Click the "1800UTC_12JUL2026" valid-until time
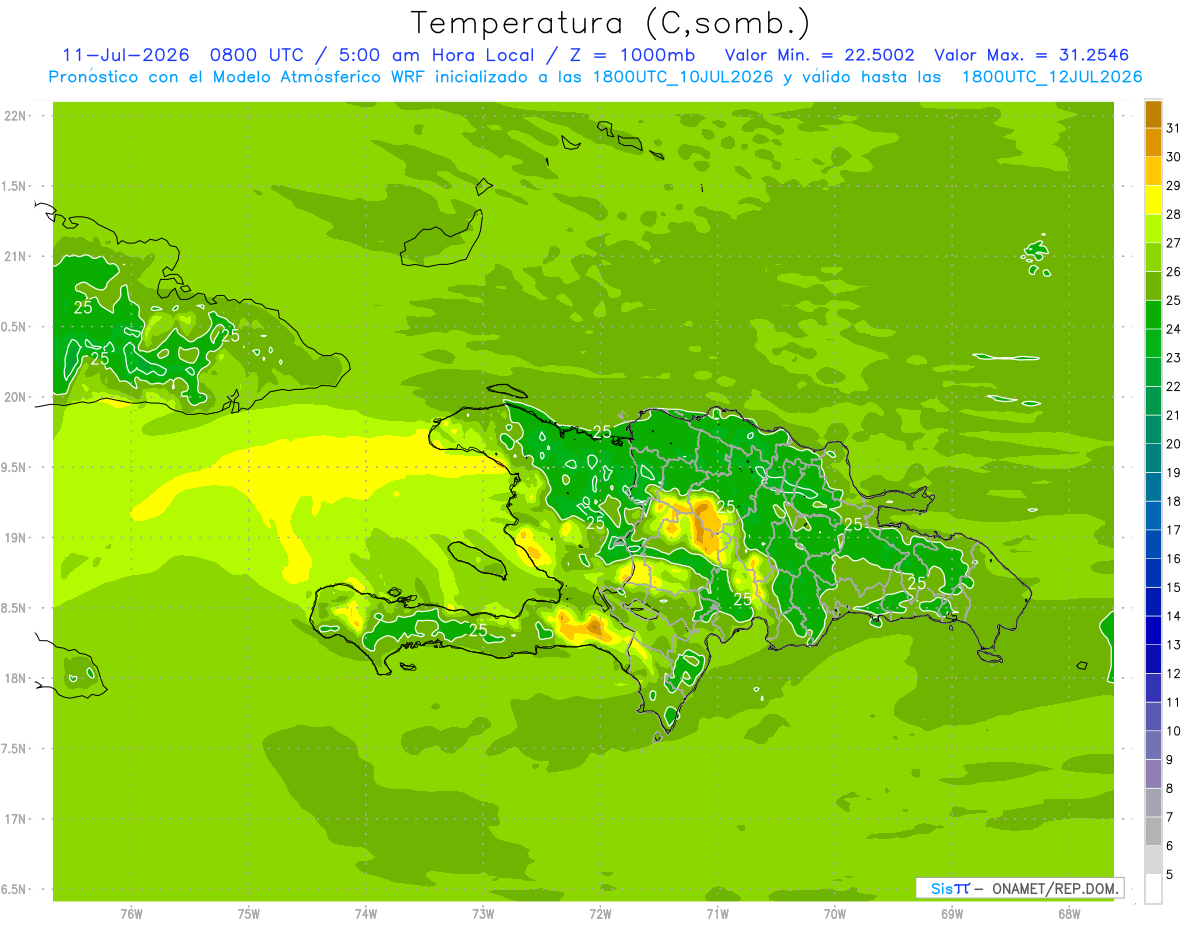Viewport: 1200px width, 927px height. 1051,77
